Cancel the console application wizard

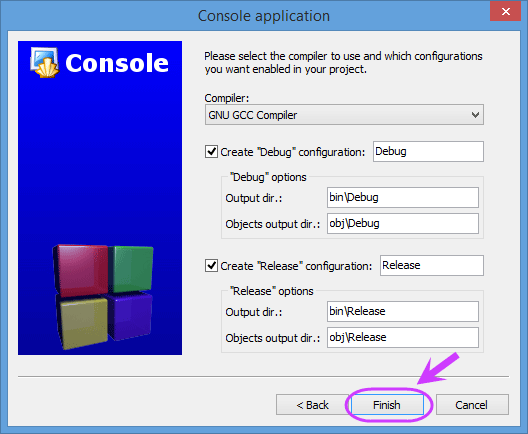tap(472, 405)
